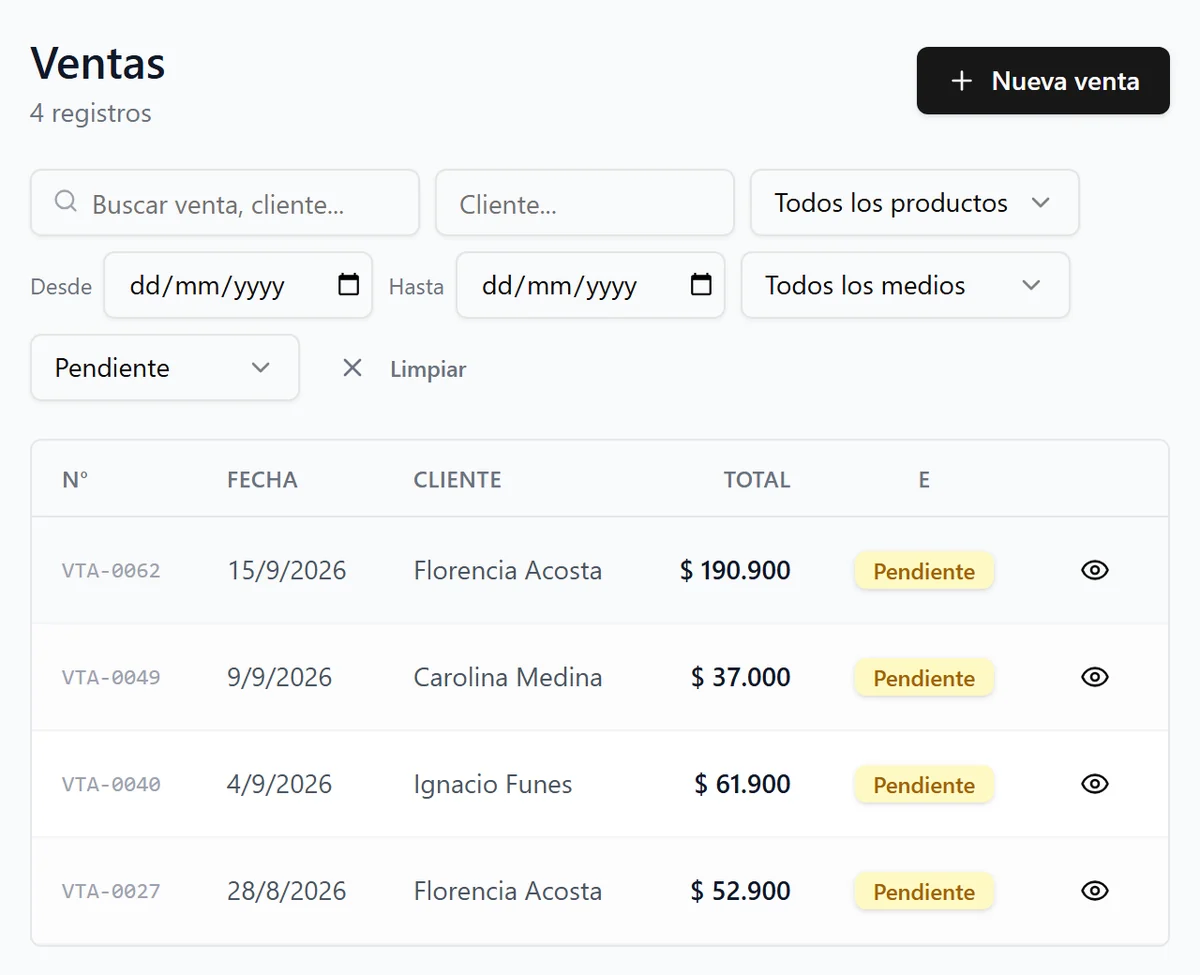1200x975 pixels.
Task: Click the FECHA column header
Action: [x=262, y=480]
